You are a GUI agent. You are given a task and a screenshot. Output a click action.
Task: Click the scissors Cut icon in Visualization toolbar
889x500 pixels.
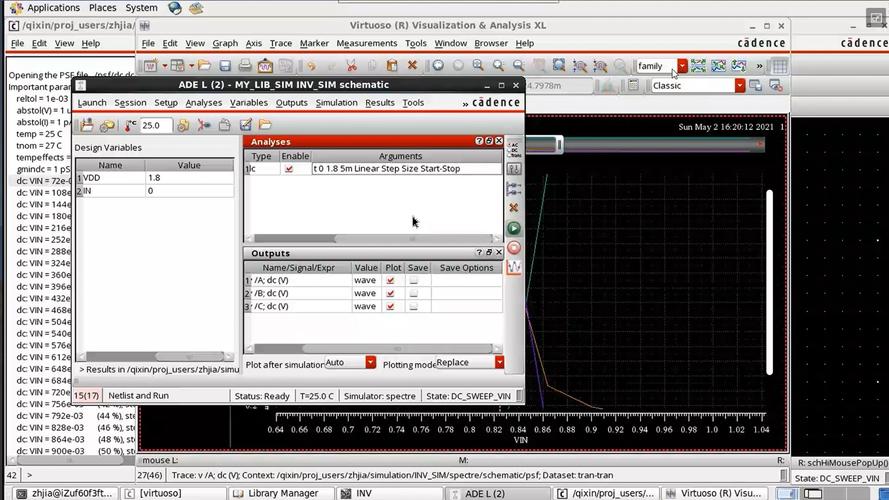(x=352, y=66)
